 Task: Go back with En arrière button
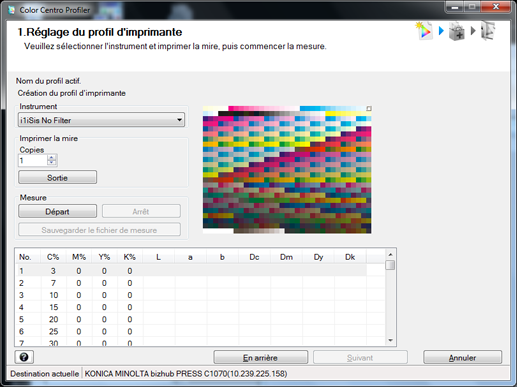coord(260,357)
